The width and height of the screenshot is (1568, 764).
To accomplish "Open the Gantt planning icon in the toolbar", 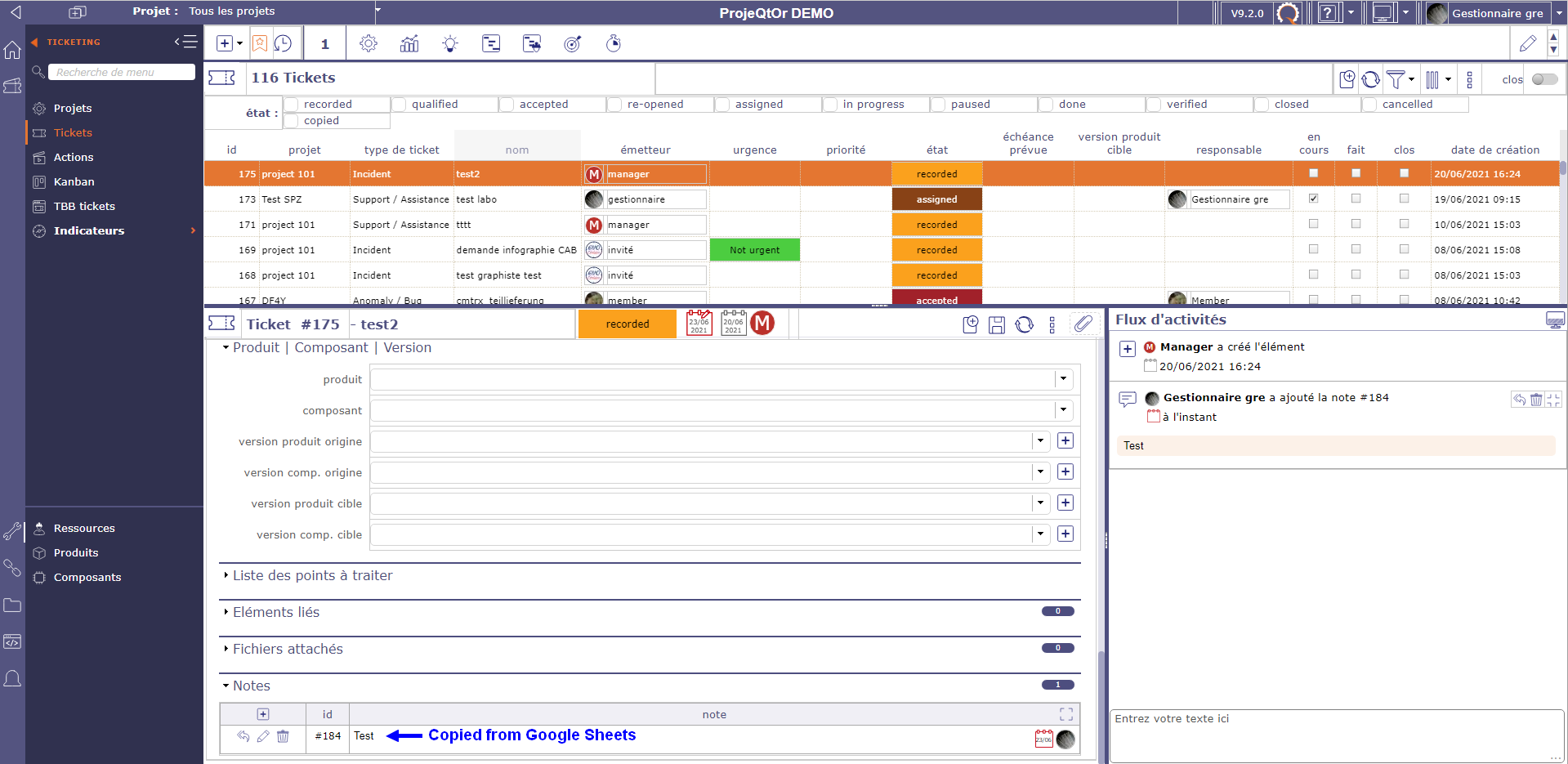I will (x=491, y=44).
